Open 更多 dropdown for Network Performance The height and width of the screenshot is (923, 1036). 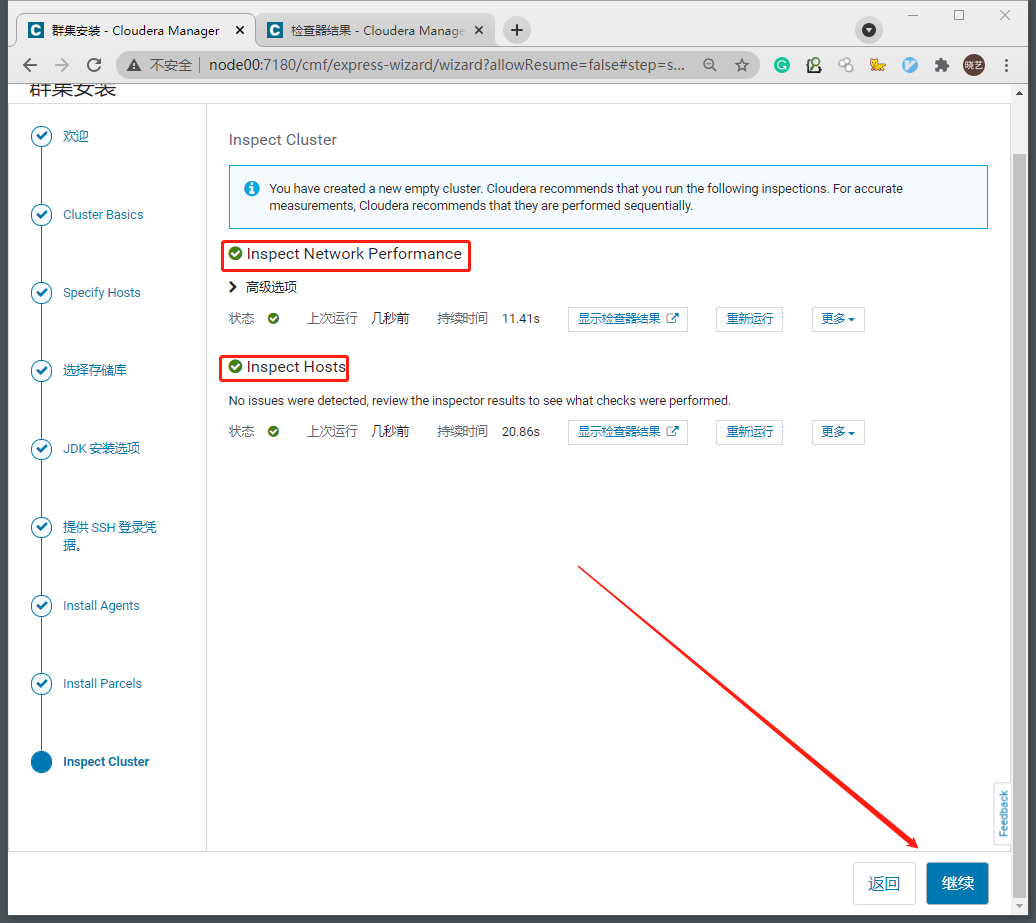[838, 319]
